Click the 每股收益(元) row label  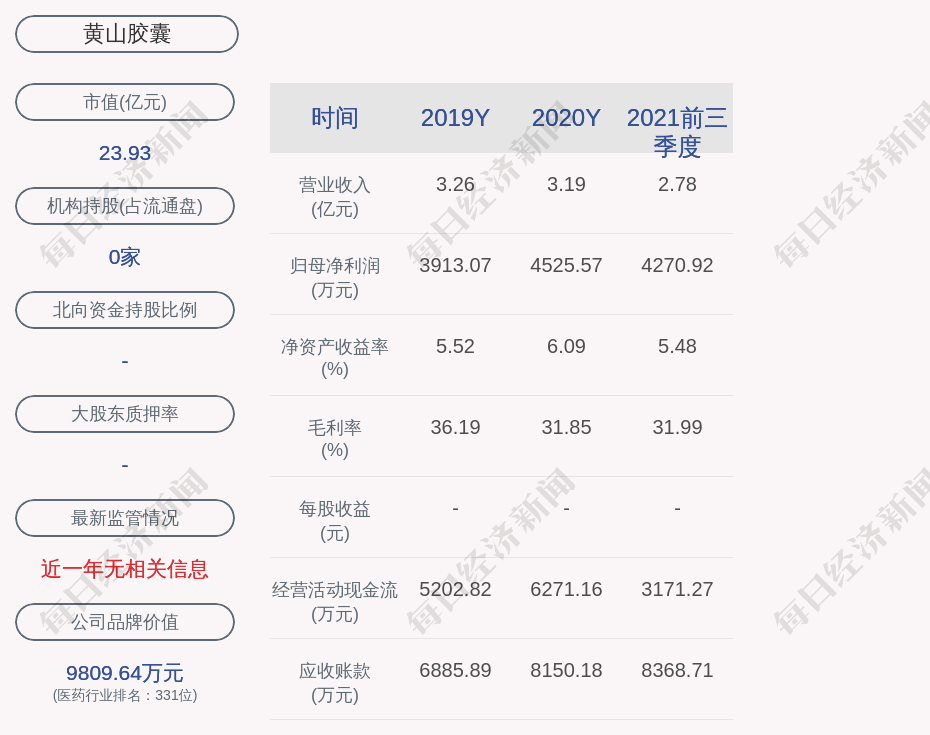coord(335,521)
